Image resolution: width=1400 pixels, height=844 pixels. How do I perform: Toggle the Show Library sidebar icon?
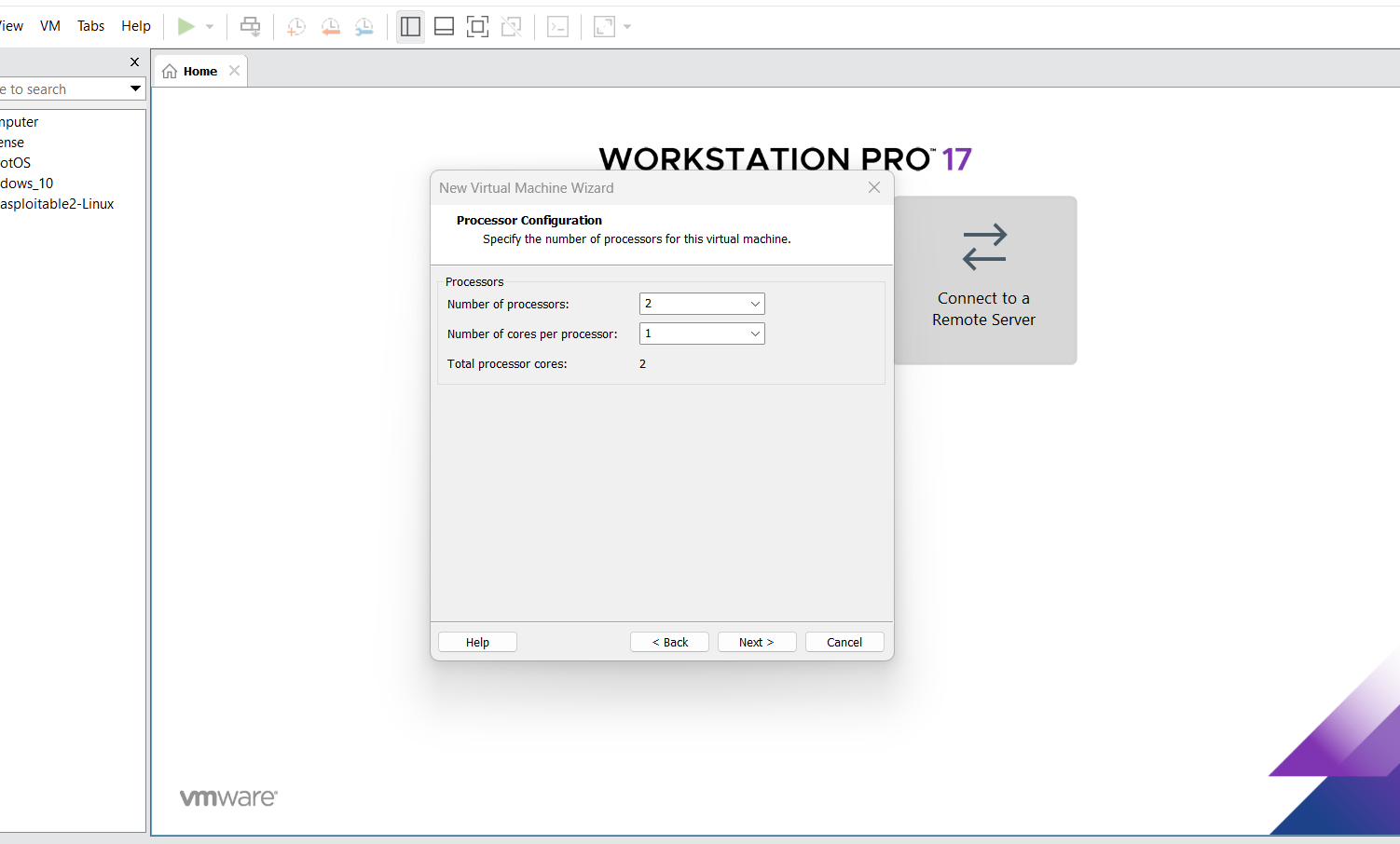(x=410, y=27)
